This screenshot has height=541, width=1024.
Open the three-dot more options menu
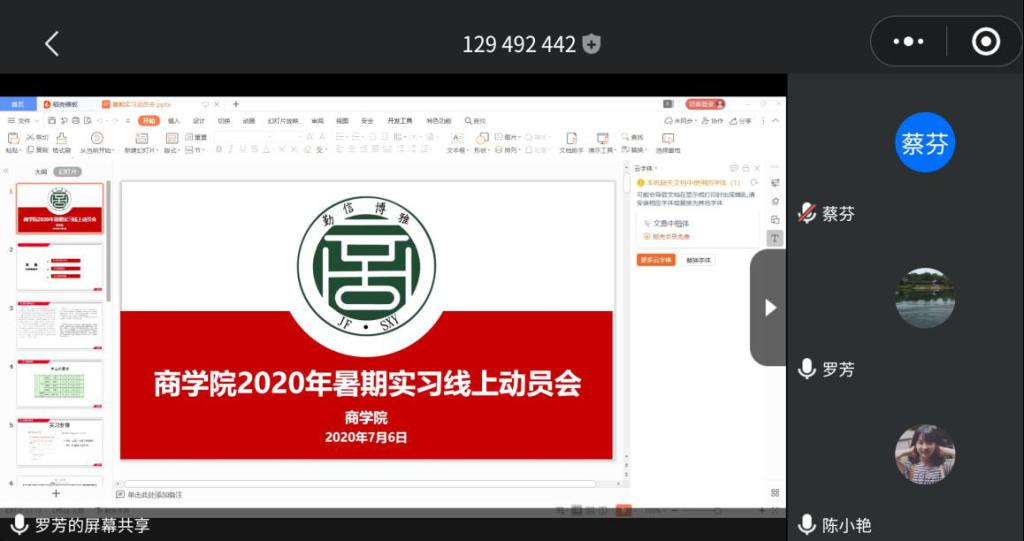tap(908, 42)
